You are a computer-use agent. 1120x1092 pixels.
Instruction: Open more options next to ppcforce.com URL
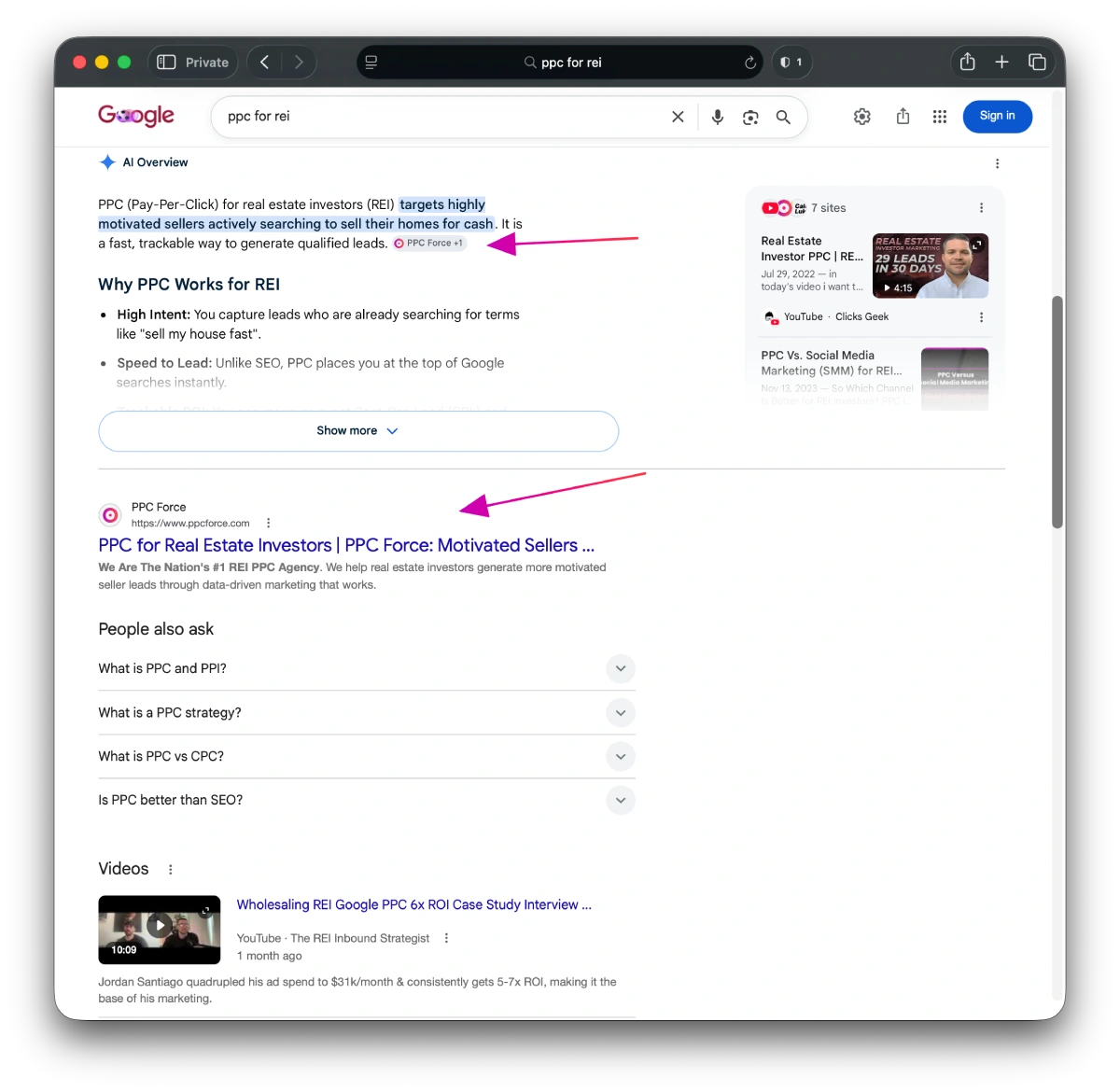point(269,523)
